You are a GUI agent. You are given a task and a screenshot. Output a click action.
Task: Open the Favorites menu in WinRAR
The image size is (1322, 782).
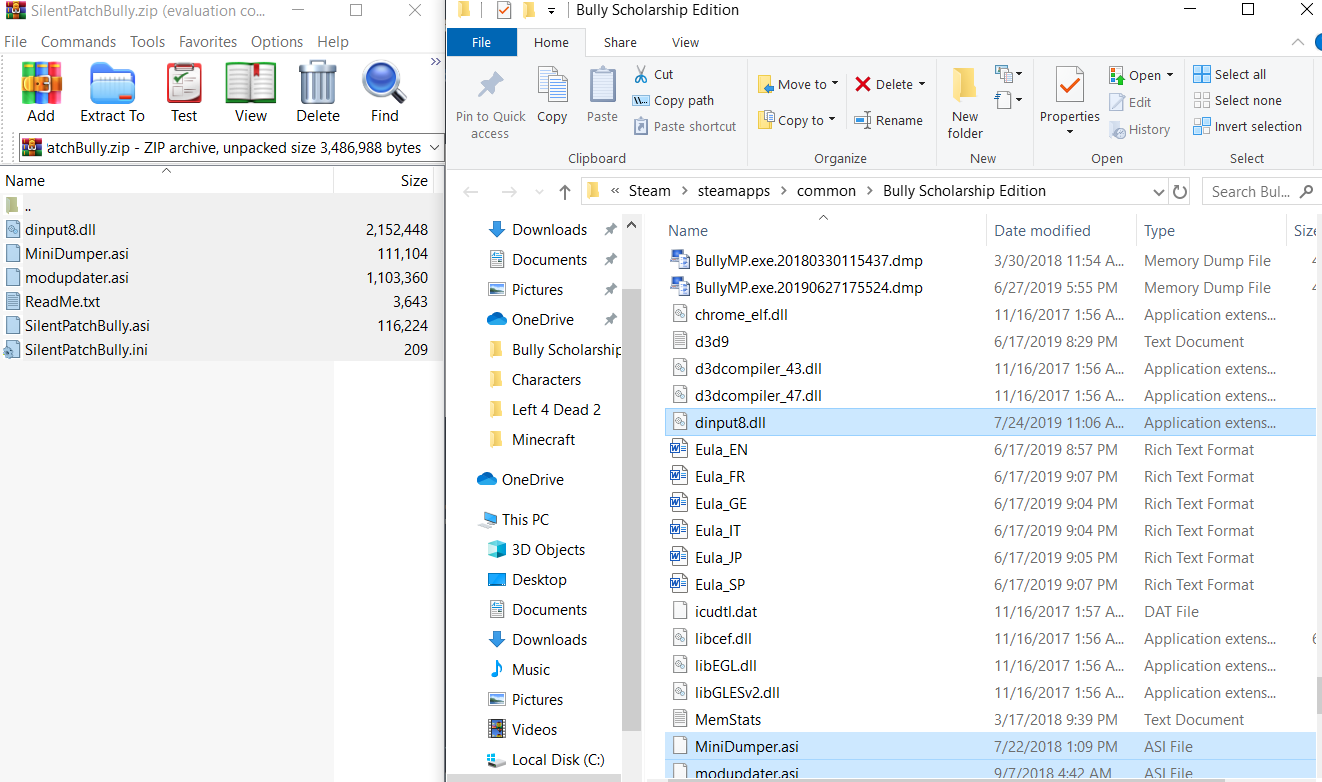208,42
